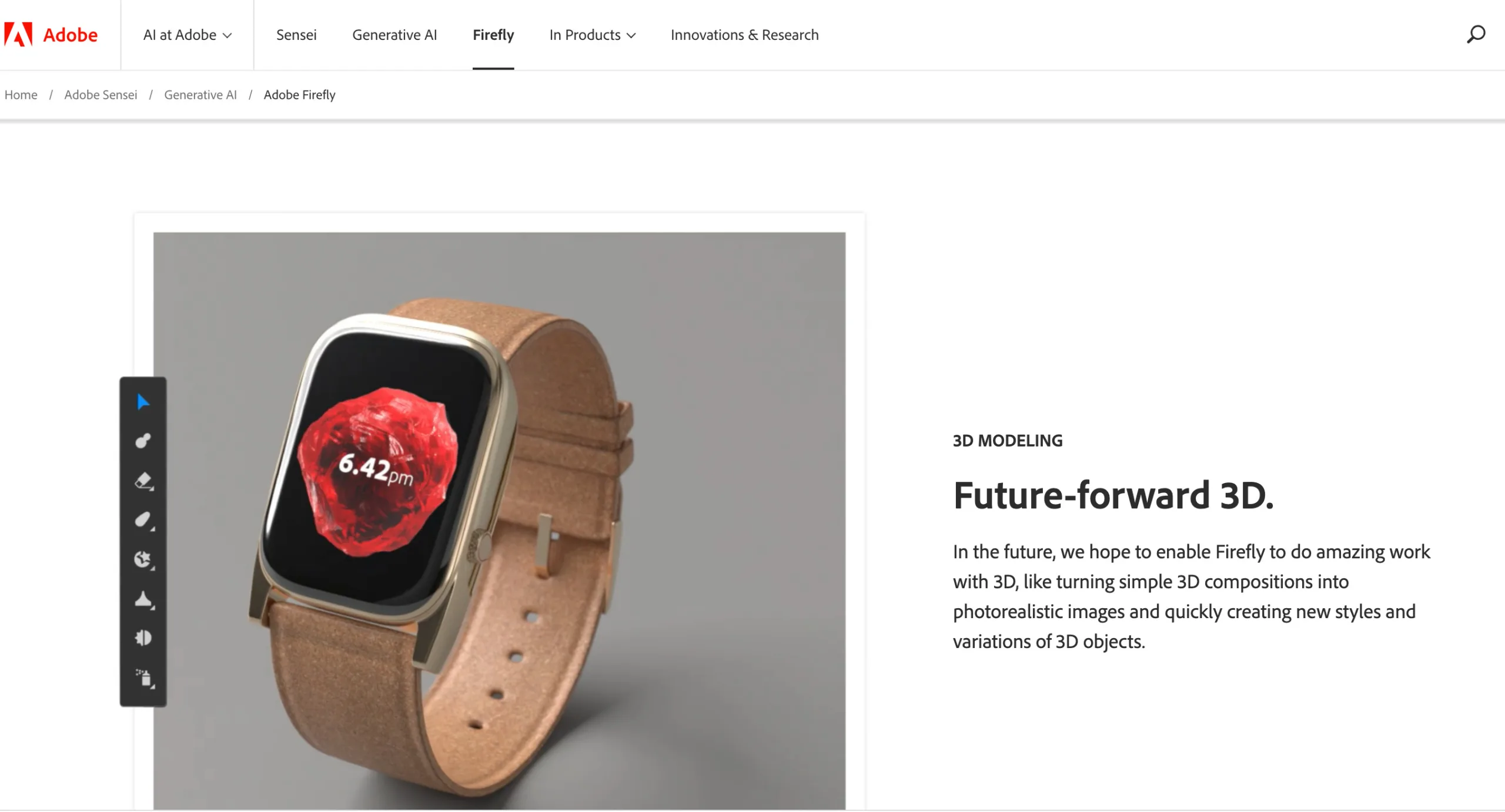Click the Firefly navigation tab

tap(493, 34)
